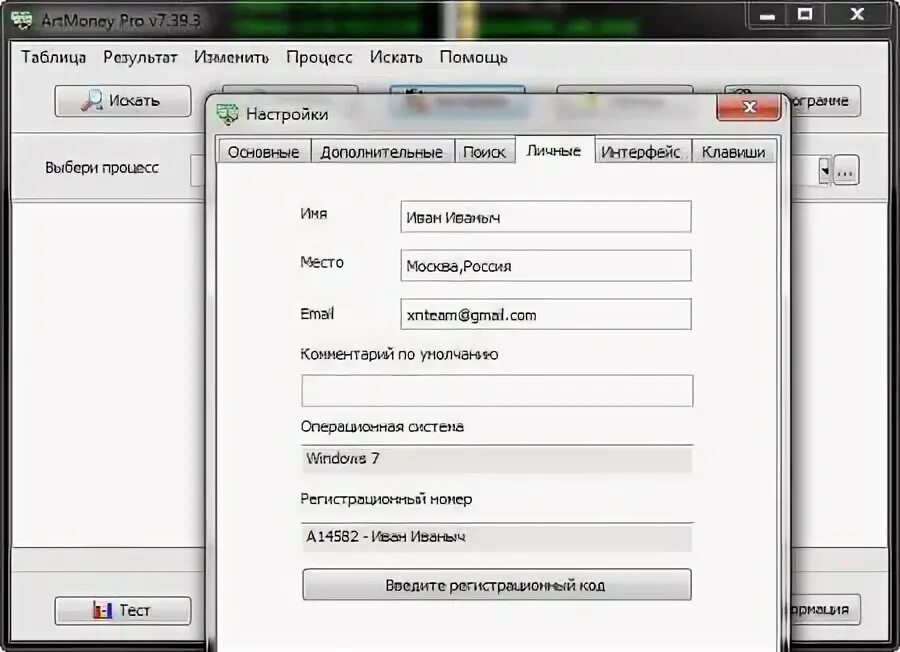Open the Таблица menu
The image size is (900, 652).
coord(53,57)
